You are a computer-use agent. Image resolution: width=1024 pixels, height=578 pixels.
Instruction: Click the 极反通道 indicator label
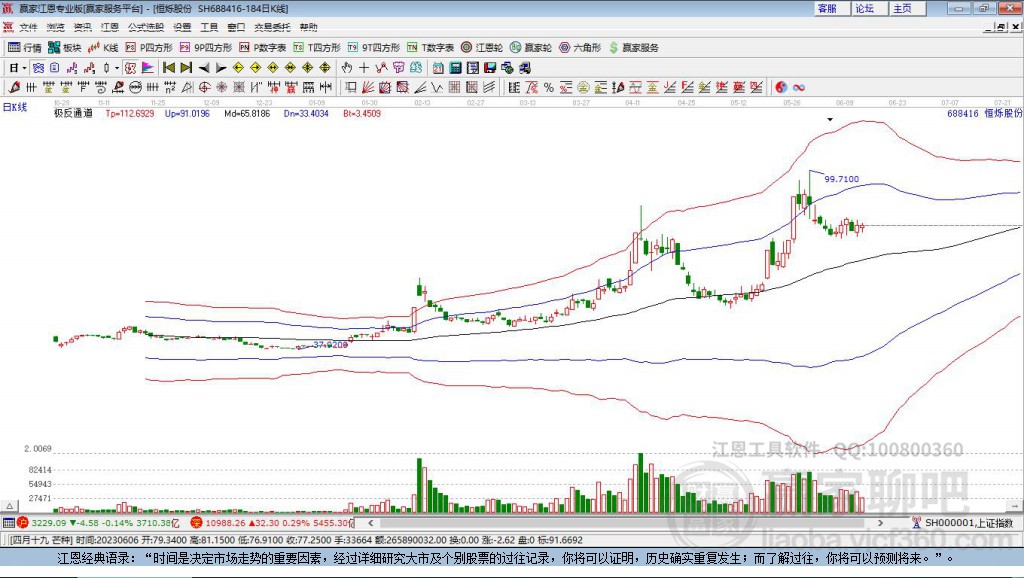pos(73,113)
